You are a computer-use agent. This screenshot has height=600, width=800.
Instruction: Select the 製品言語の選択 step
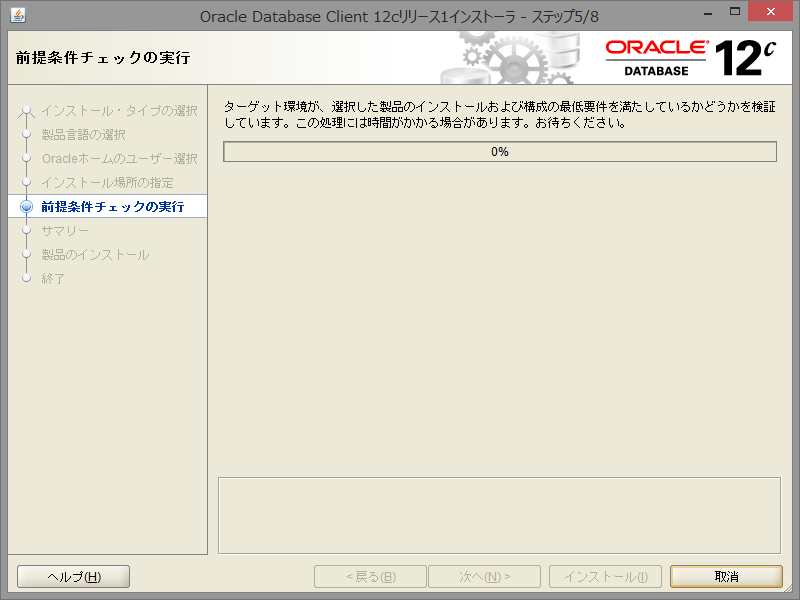coord(83,135)
